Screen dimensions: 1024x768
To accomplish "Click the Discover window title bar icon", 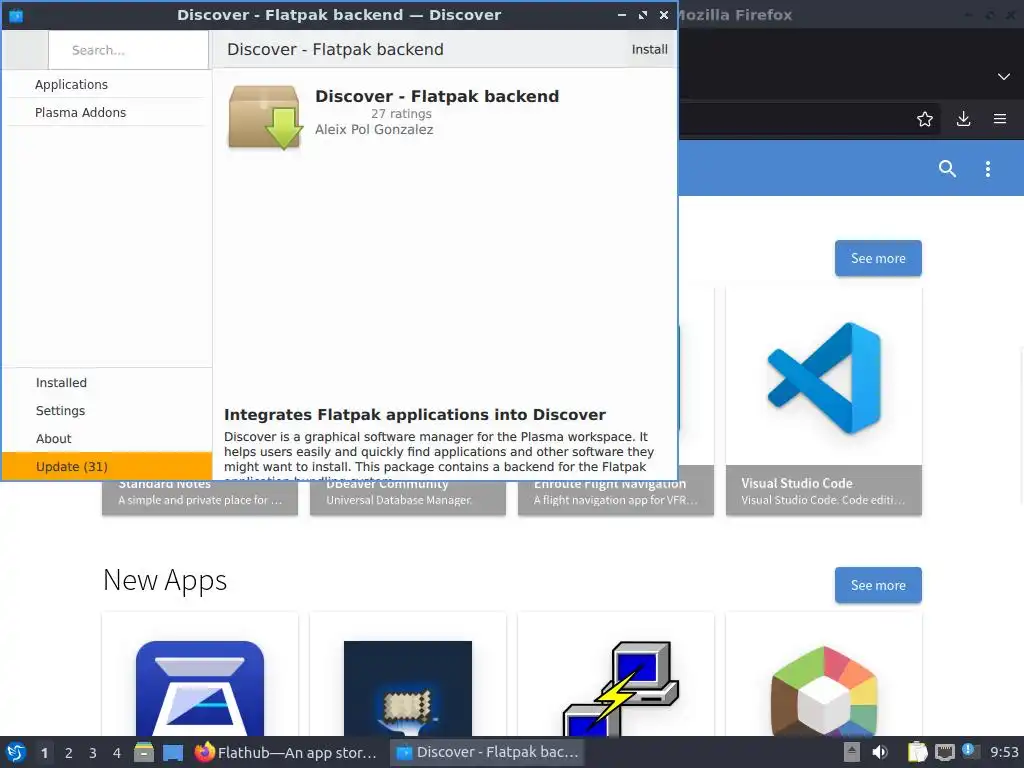I will click(16, 15).
